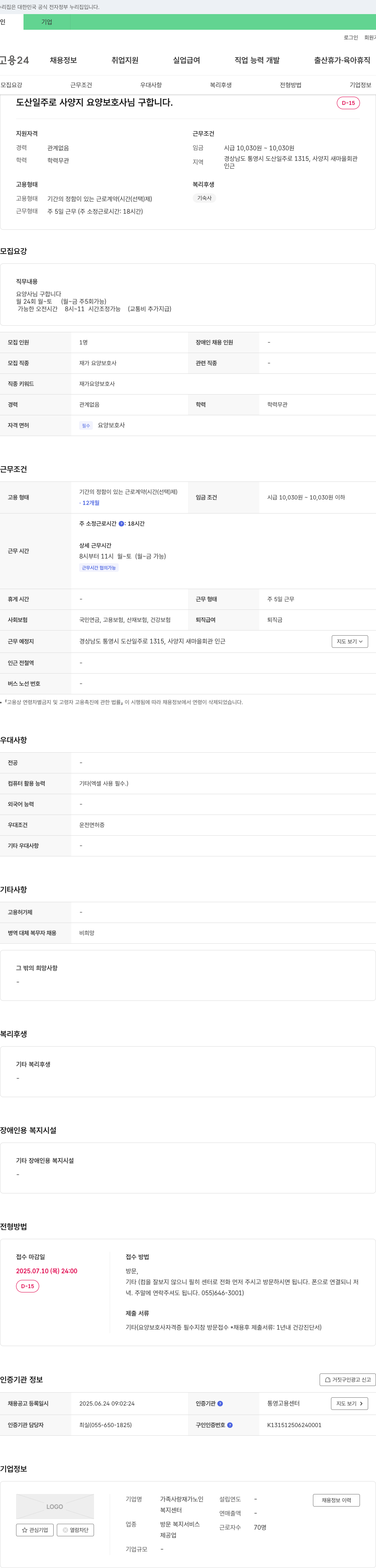Click the 기숙사 benefit tag

204,198
